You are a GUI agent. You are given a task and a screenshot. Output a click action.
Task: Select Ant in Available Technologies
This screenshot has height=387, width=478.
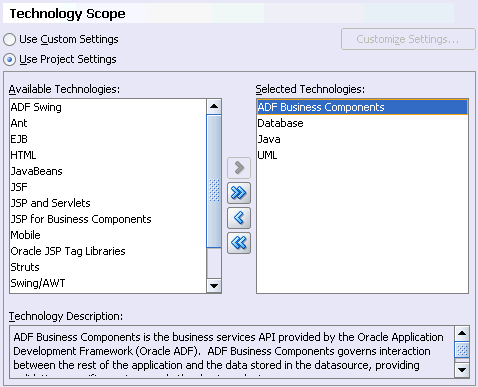[x=108, y=123]
